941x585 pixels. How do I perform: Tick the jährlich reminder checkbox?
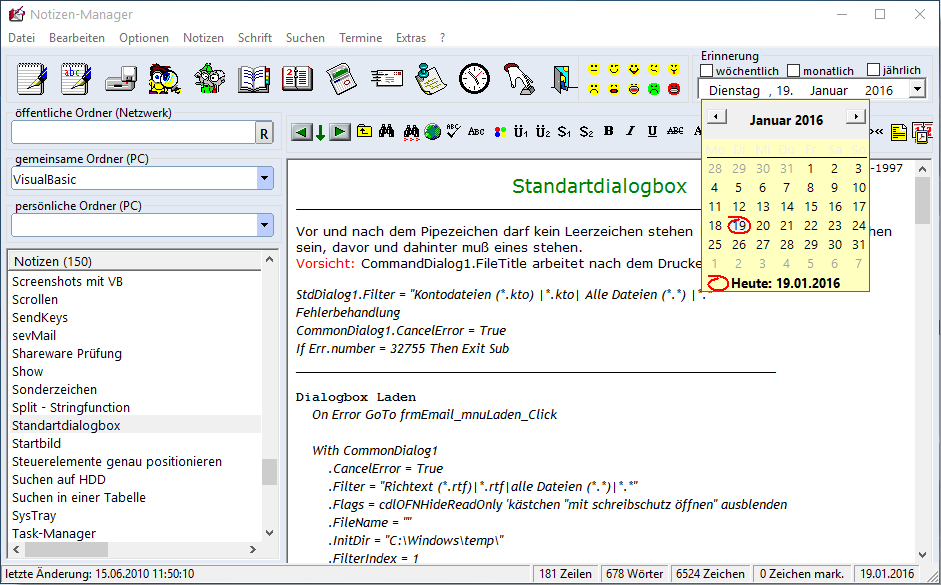[x=874, y=70]
